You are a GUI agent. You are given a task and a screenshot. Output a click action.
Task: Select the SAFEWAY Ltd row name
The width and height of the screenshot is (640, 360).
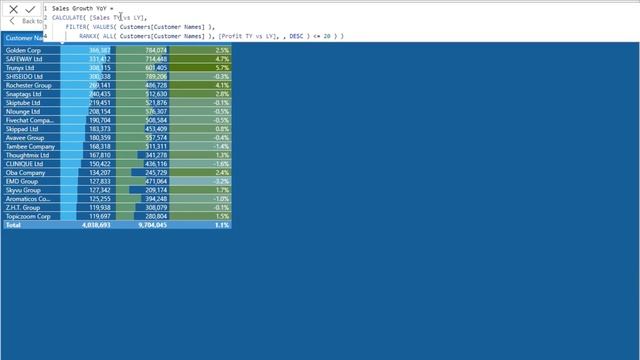[24, 59]
